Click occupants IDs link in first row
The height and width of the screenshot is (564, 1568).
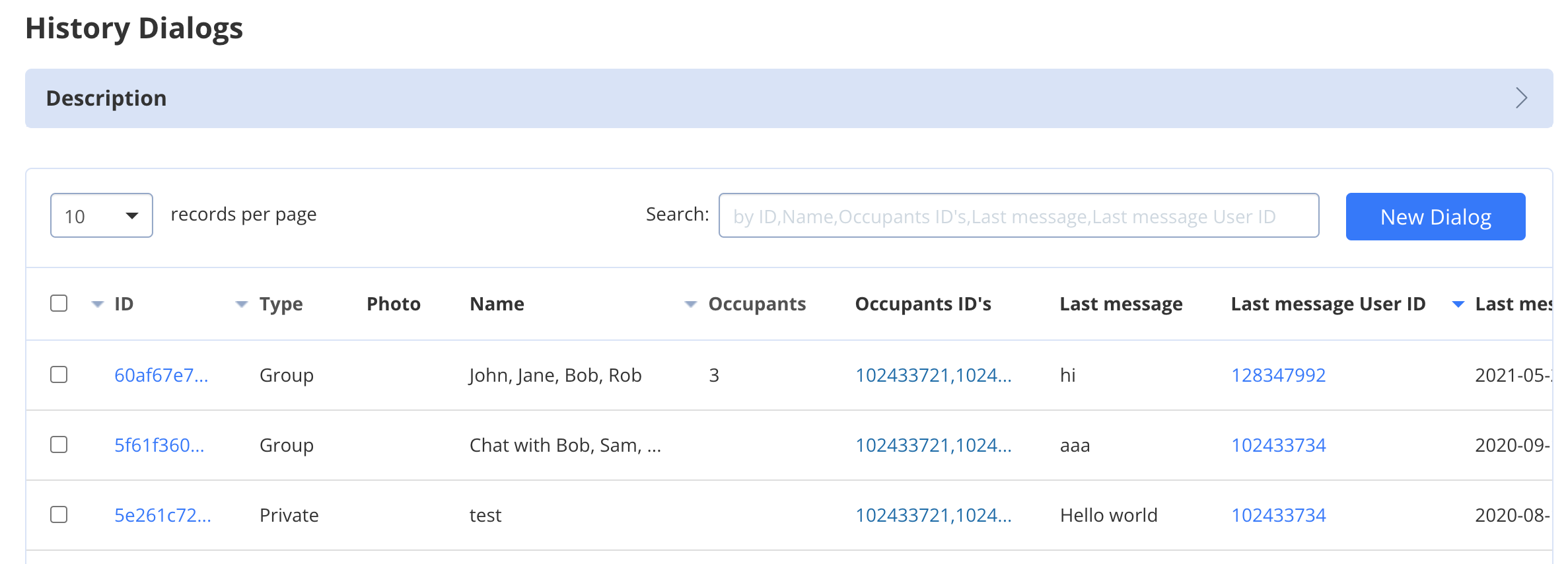(933, 375)
